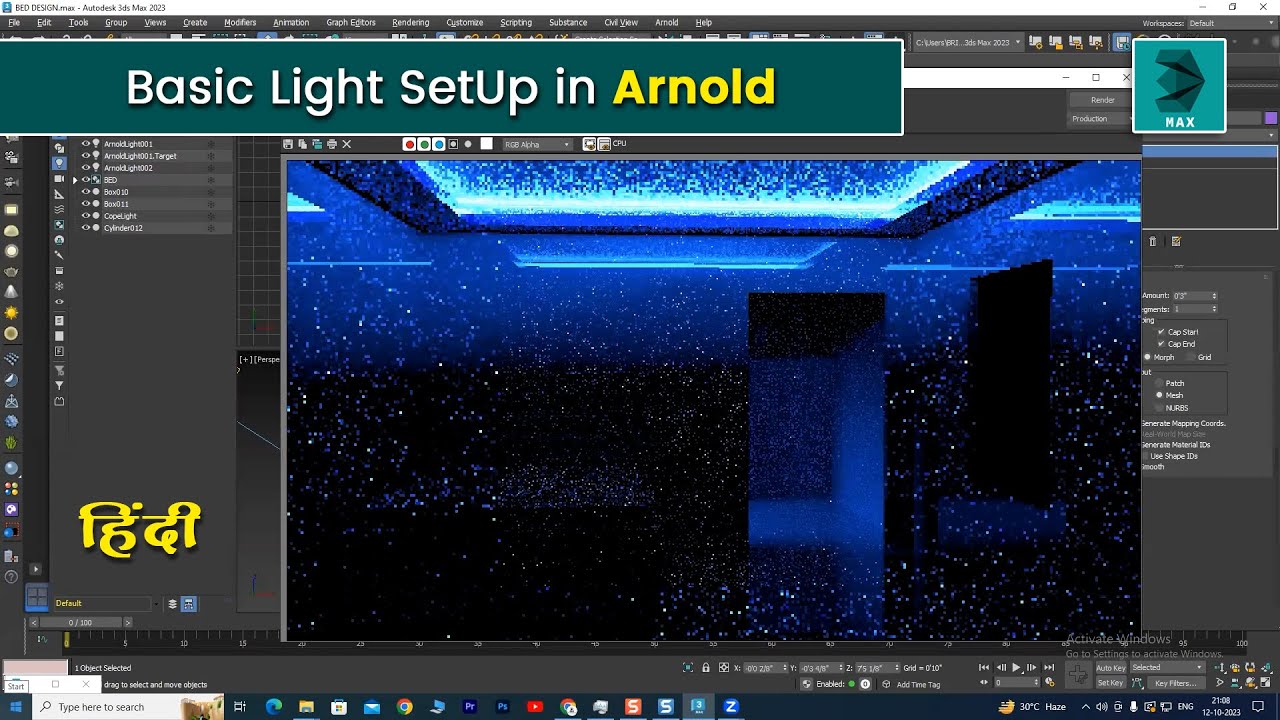Click the Amount spinner arrows
The image size is (1280, 720).
click(x=1214, y=296)
